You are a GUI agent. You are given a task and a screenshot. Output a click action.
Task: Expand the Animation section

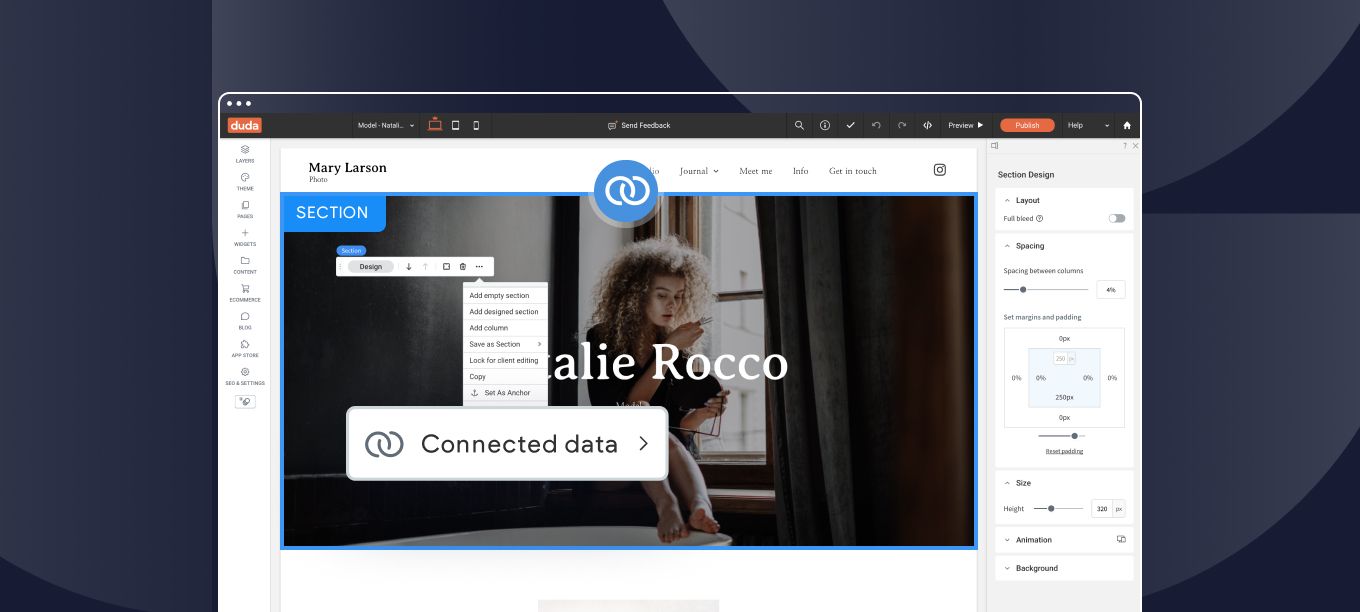[x=1033, y=540]
